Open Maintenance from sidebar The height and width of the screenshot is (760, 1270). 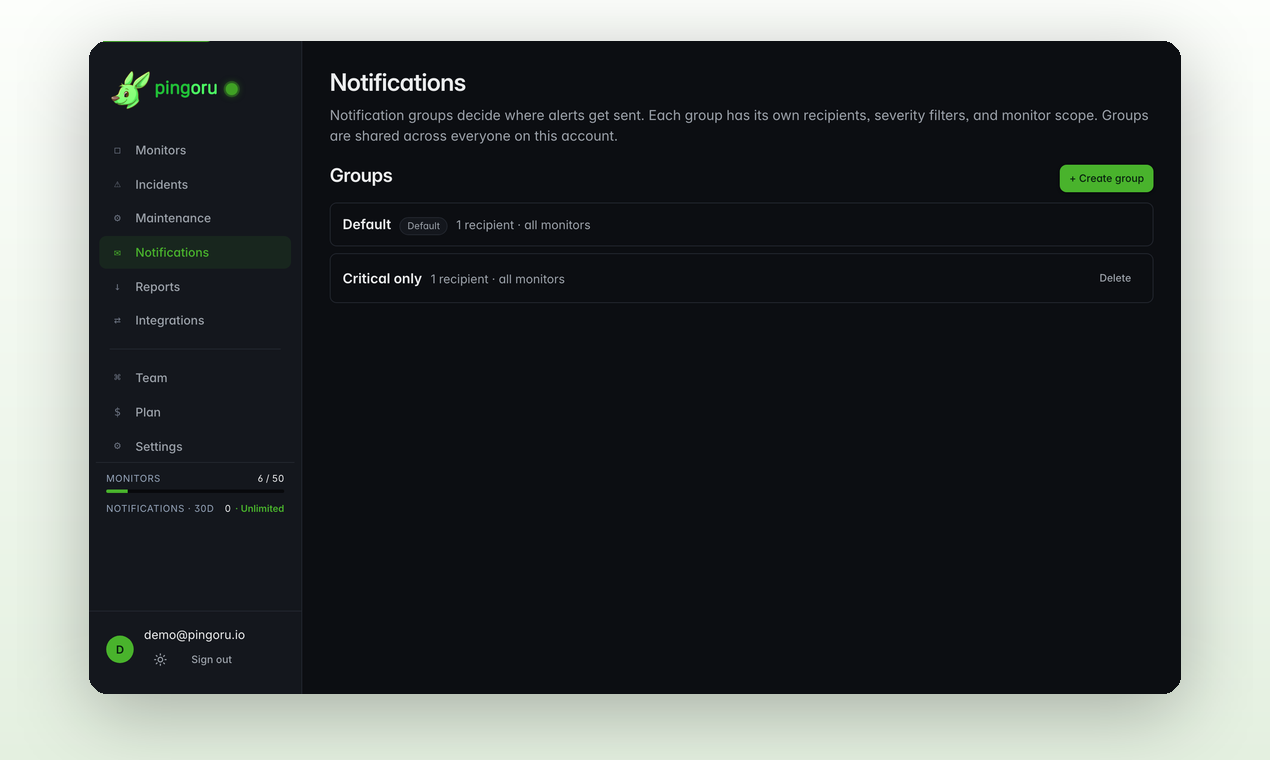point(195,218)
